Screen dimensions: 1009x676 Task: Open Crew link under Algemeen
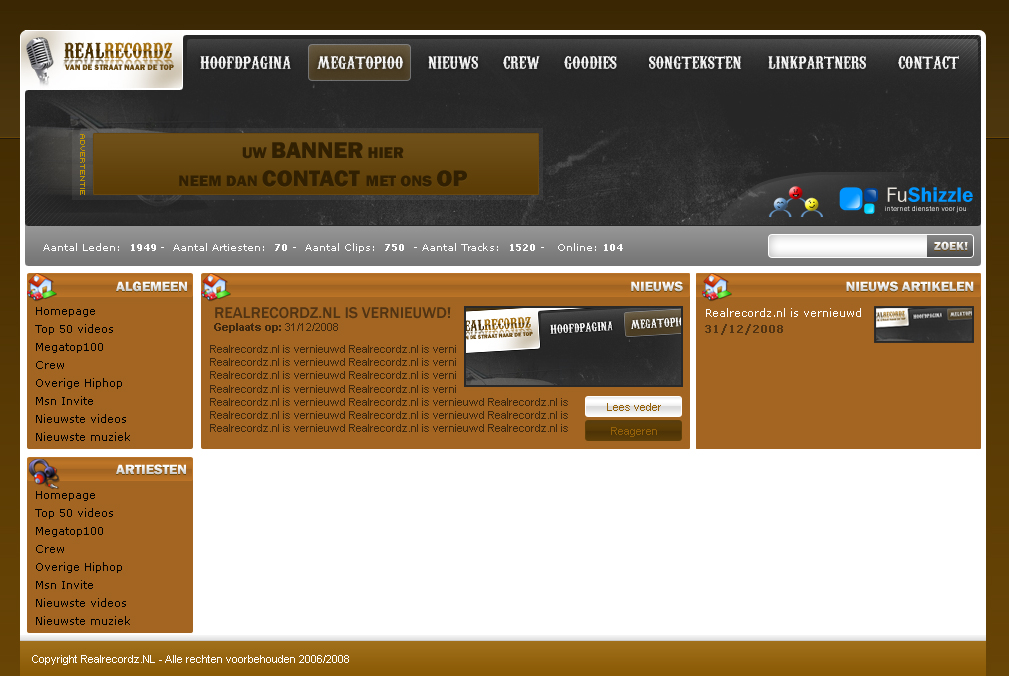[50, 365]
